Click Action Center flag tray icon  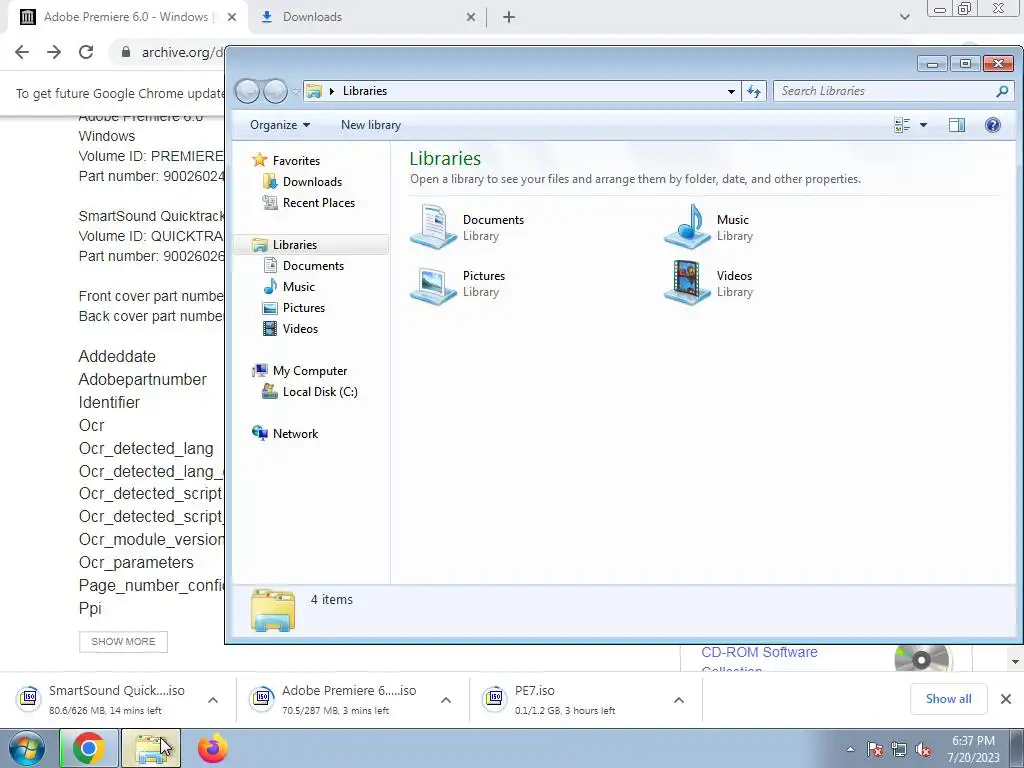(x=875, y=749)
